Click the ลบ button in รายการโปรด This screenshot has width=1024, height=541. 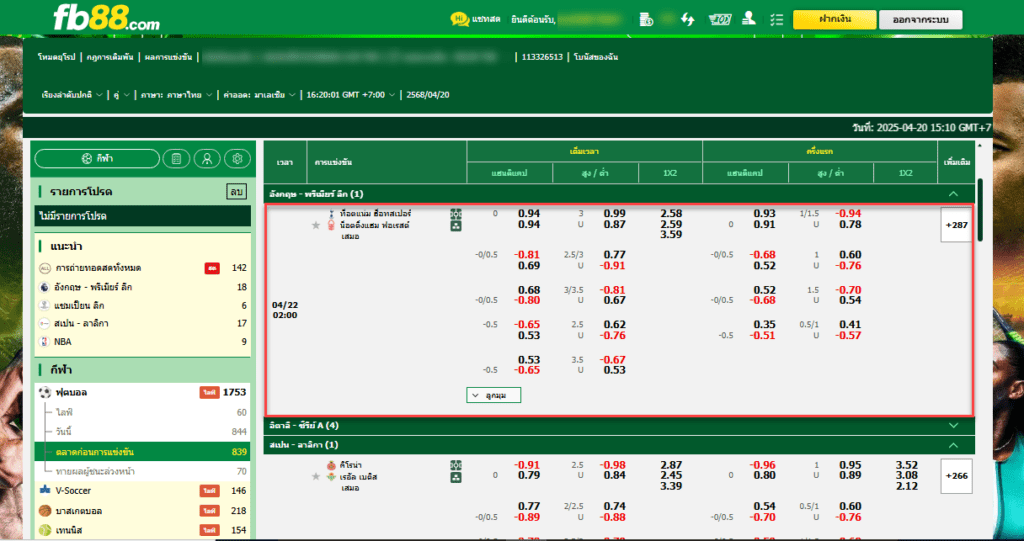[x=236, y=191]
